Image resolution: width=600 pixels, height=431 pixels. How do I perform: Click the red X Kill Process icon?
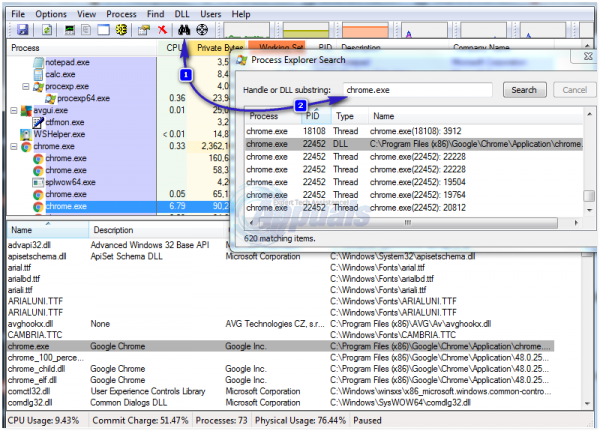coord(163,30)
